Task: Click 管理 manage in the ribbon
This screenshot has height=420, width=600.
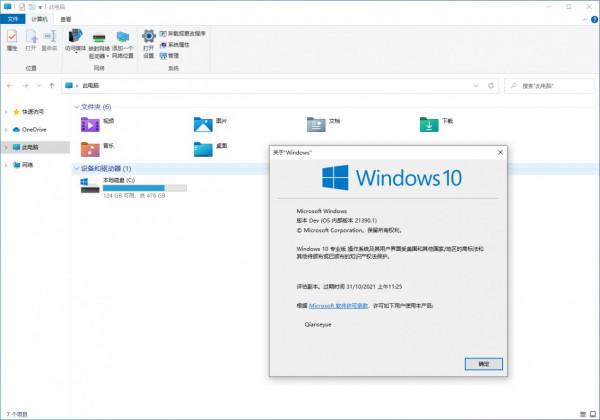Action: [x=170, y=56]
